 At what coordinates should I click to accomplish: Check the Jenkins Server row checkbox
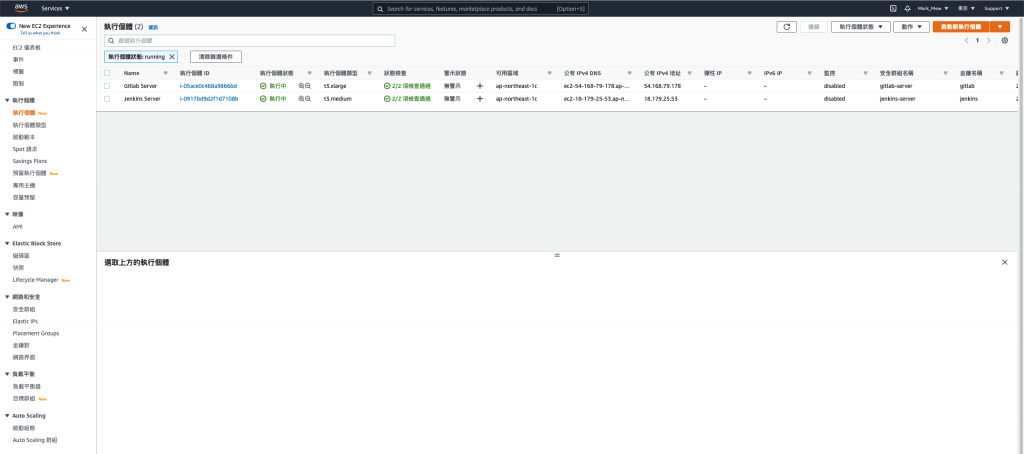coord(106,99)
